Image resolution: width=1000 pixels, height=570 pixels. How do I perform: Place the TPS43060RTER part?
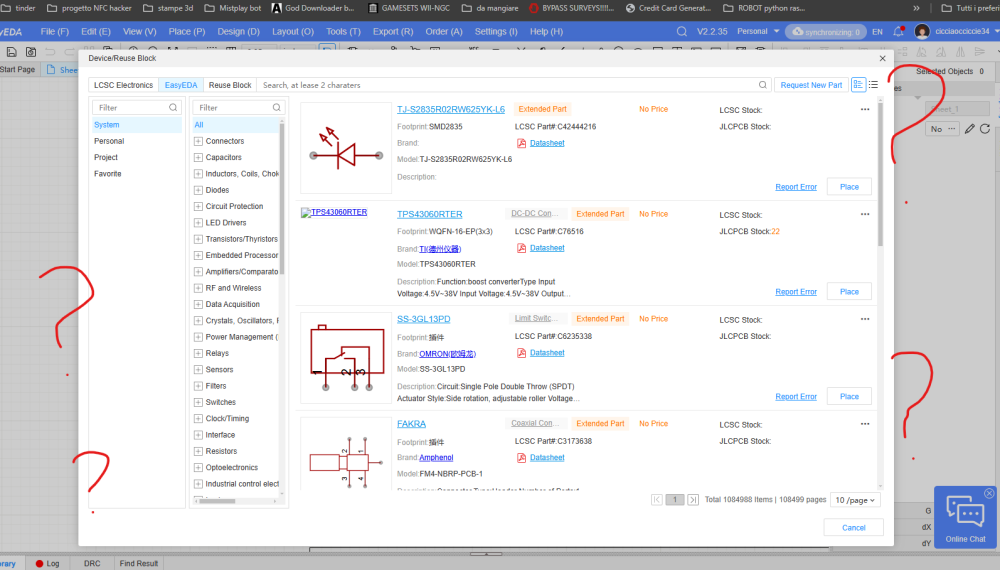point(849,291)
